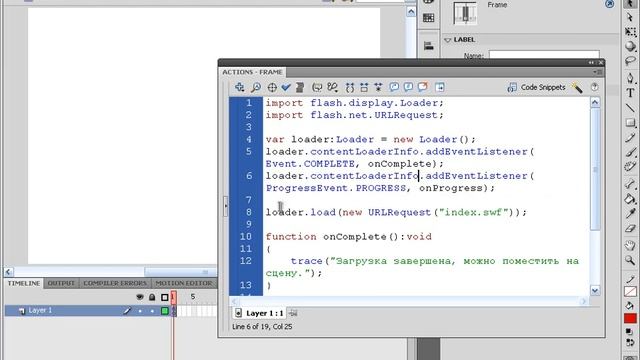Select the Free Transform tool
The width and height of the screenshot is (640, 360).
[x=630, y=32]
